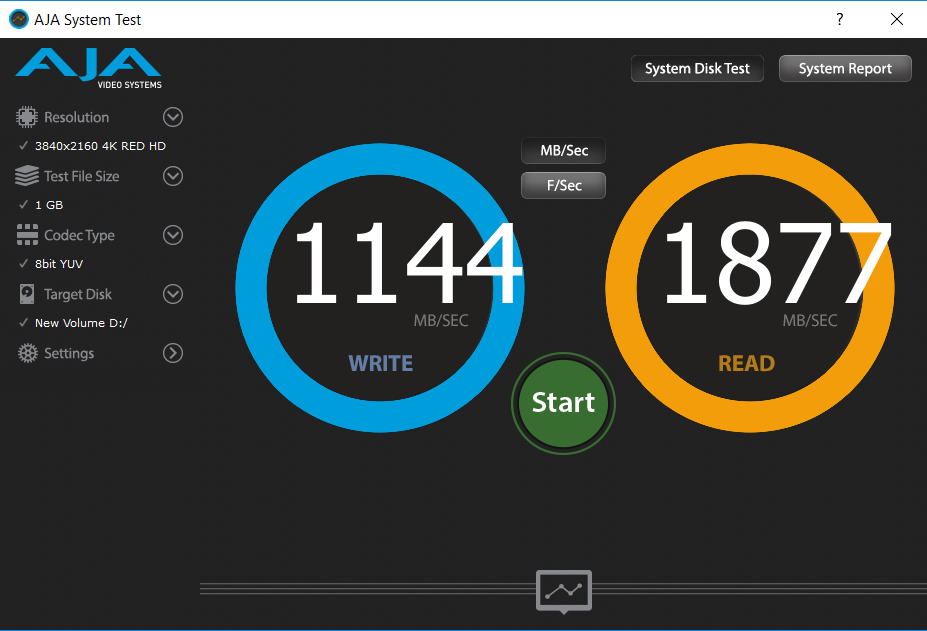Click the Test File Size label
The height and width of the screenshot is (631, 927).
pos(82,176)
